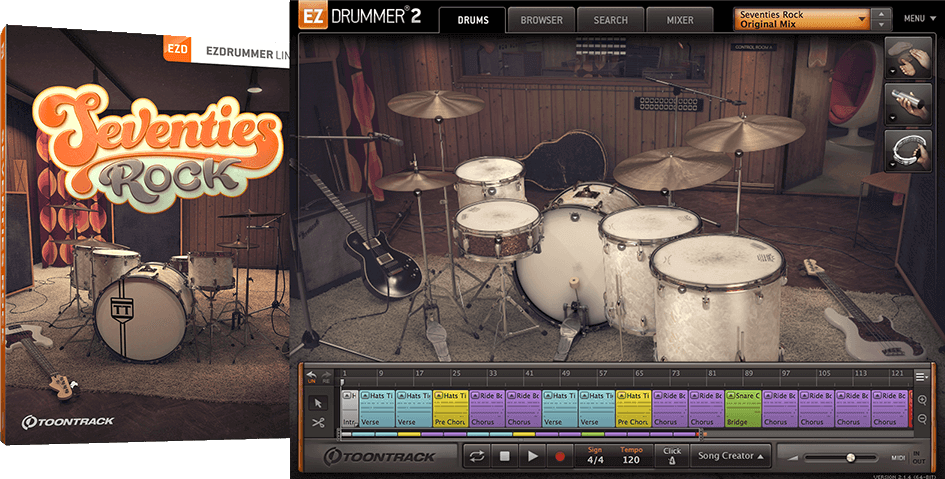Screen dimensions: 945x479
Task: Select the last purple Chorus block
Action: (x=890, y=409)
